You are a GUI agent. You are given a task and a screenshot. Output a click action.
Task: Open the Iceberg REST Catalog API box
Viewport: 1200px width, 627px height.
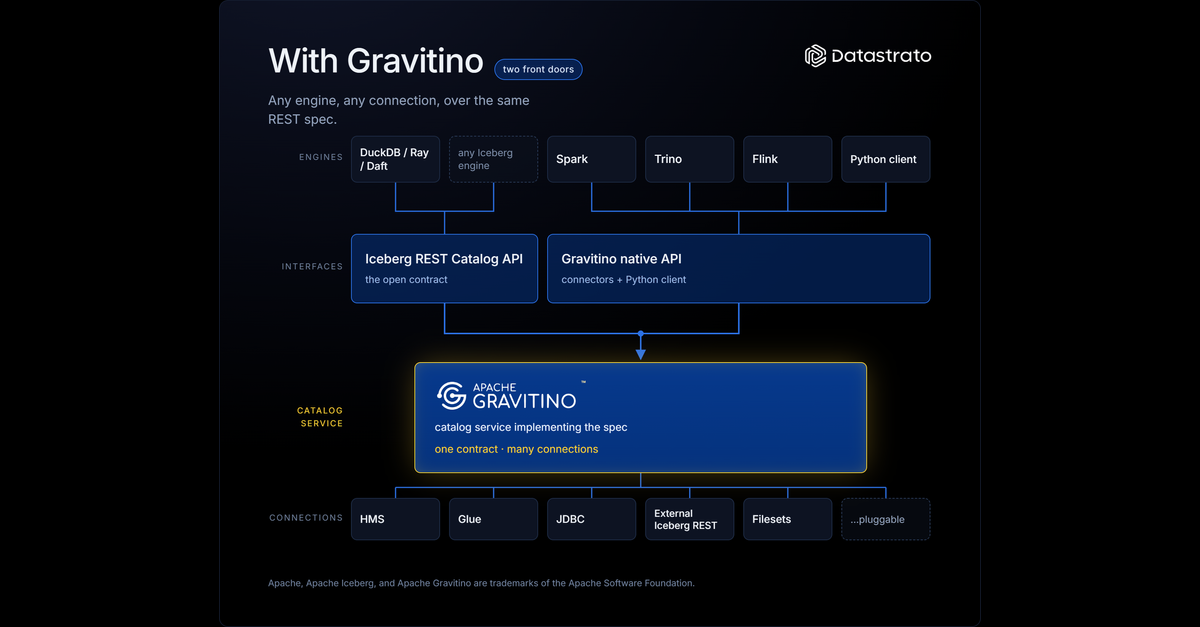click(x=444, y=268)
